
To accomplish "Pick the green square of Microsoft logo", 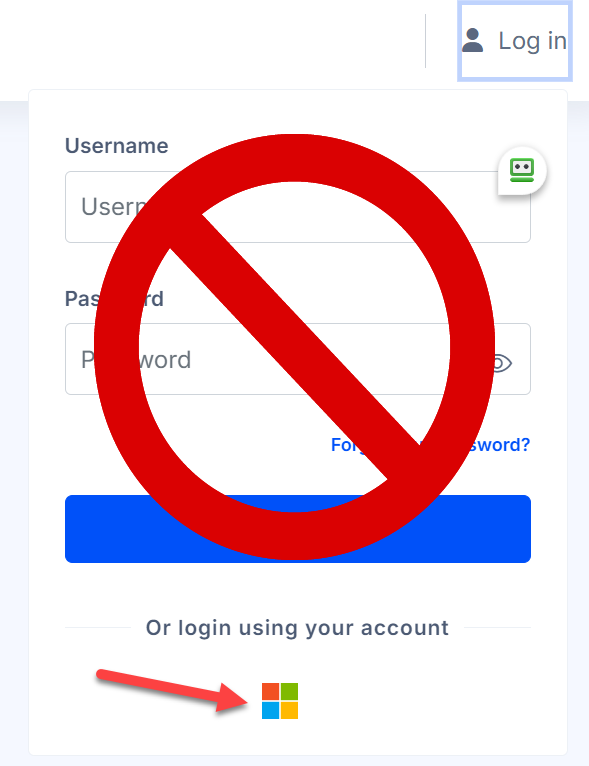I will click(x=289, y=692).
